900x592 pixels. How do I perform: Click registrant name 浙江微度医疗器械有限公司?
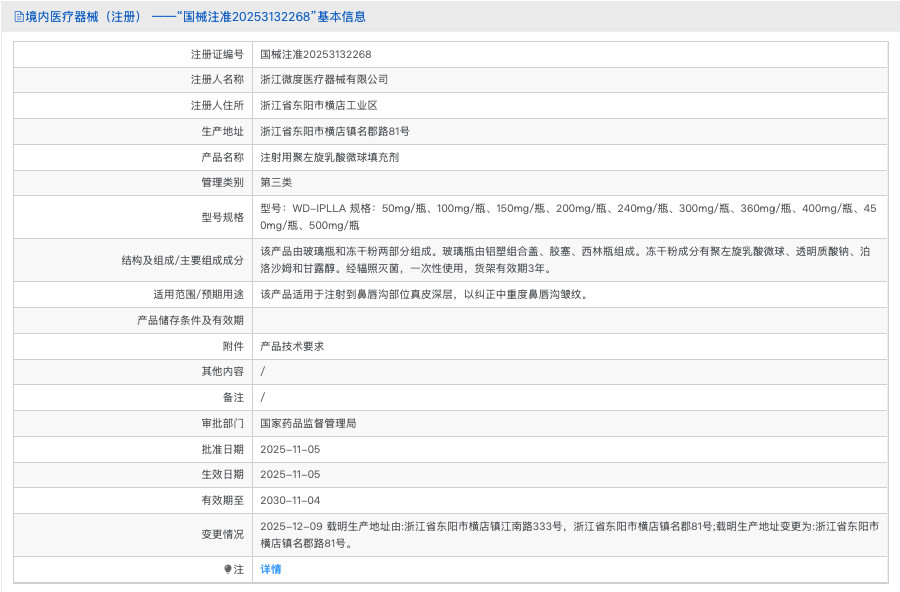(x=324, y=79)
